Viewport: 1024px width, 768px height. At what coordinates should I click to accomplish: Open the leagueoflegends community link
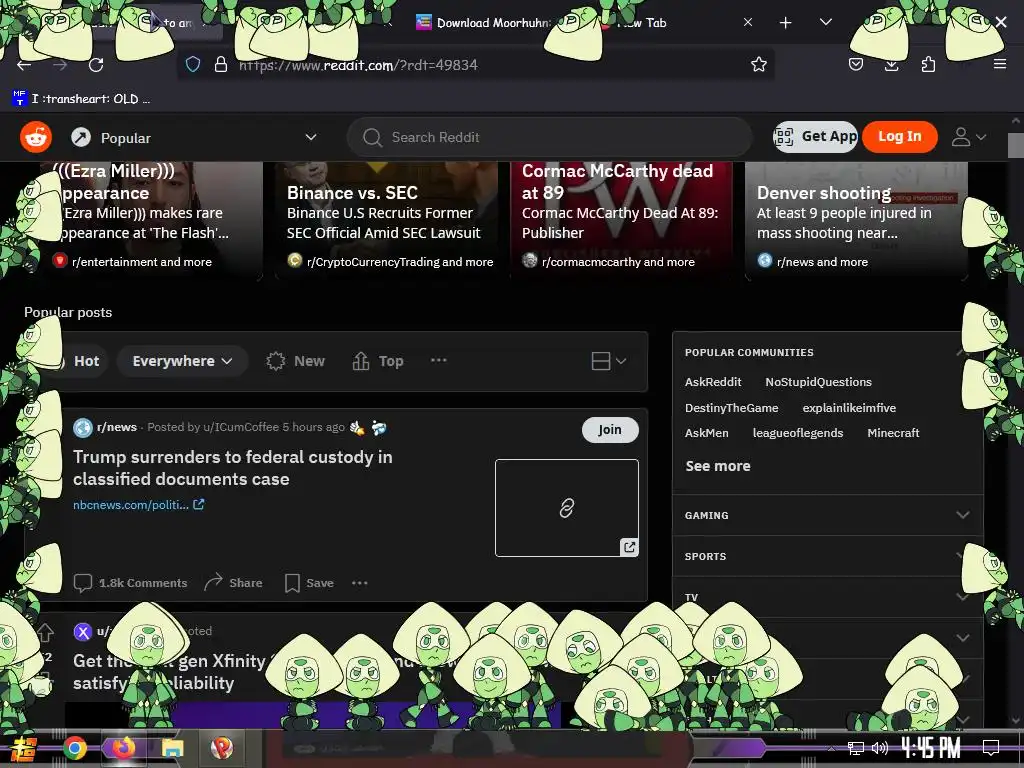click(797, 433)
